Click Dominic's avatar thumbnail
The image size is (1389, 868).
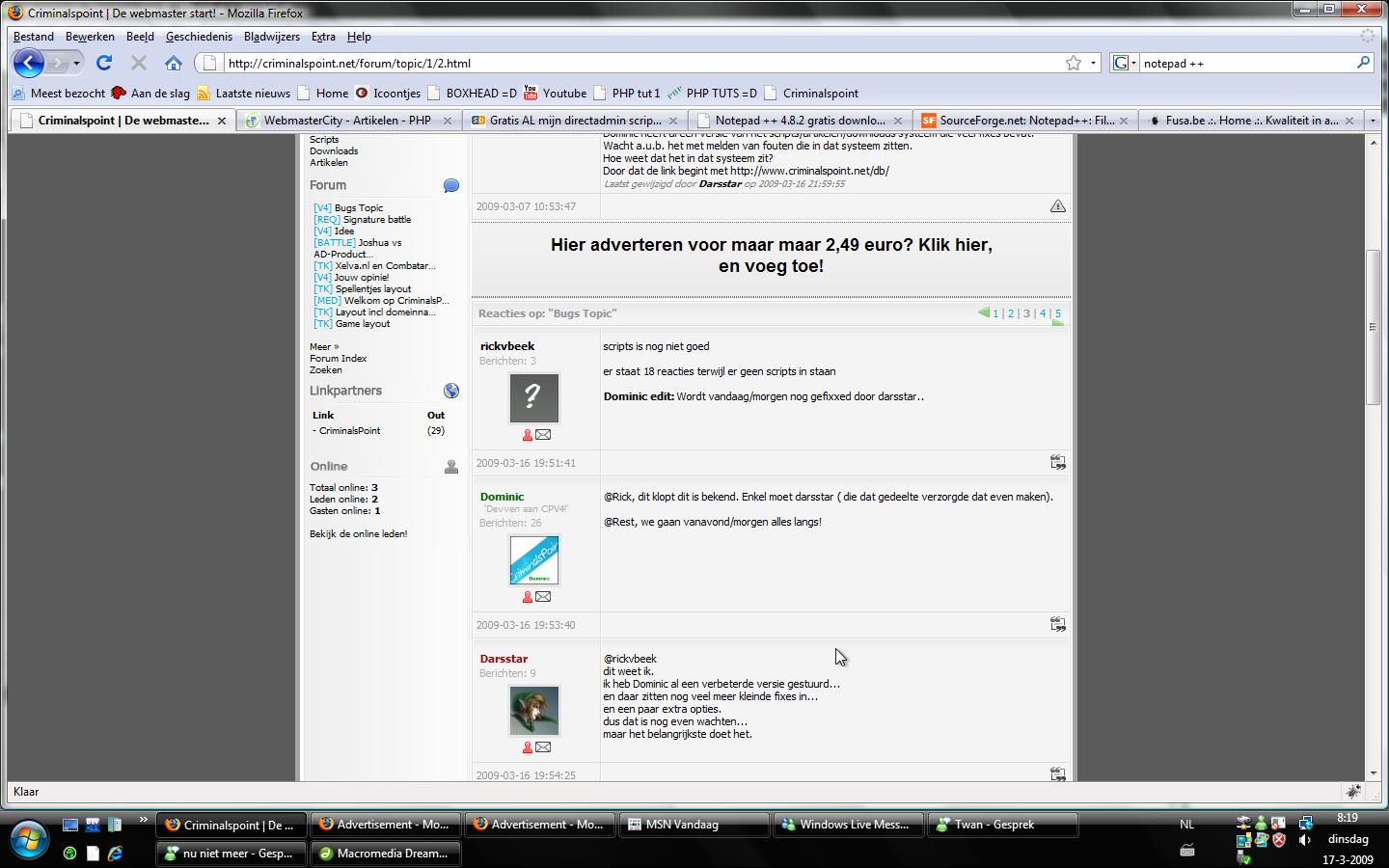tap(534, 560)
